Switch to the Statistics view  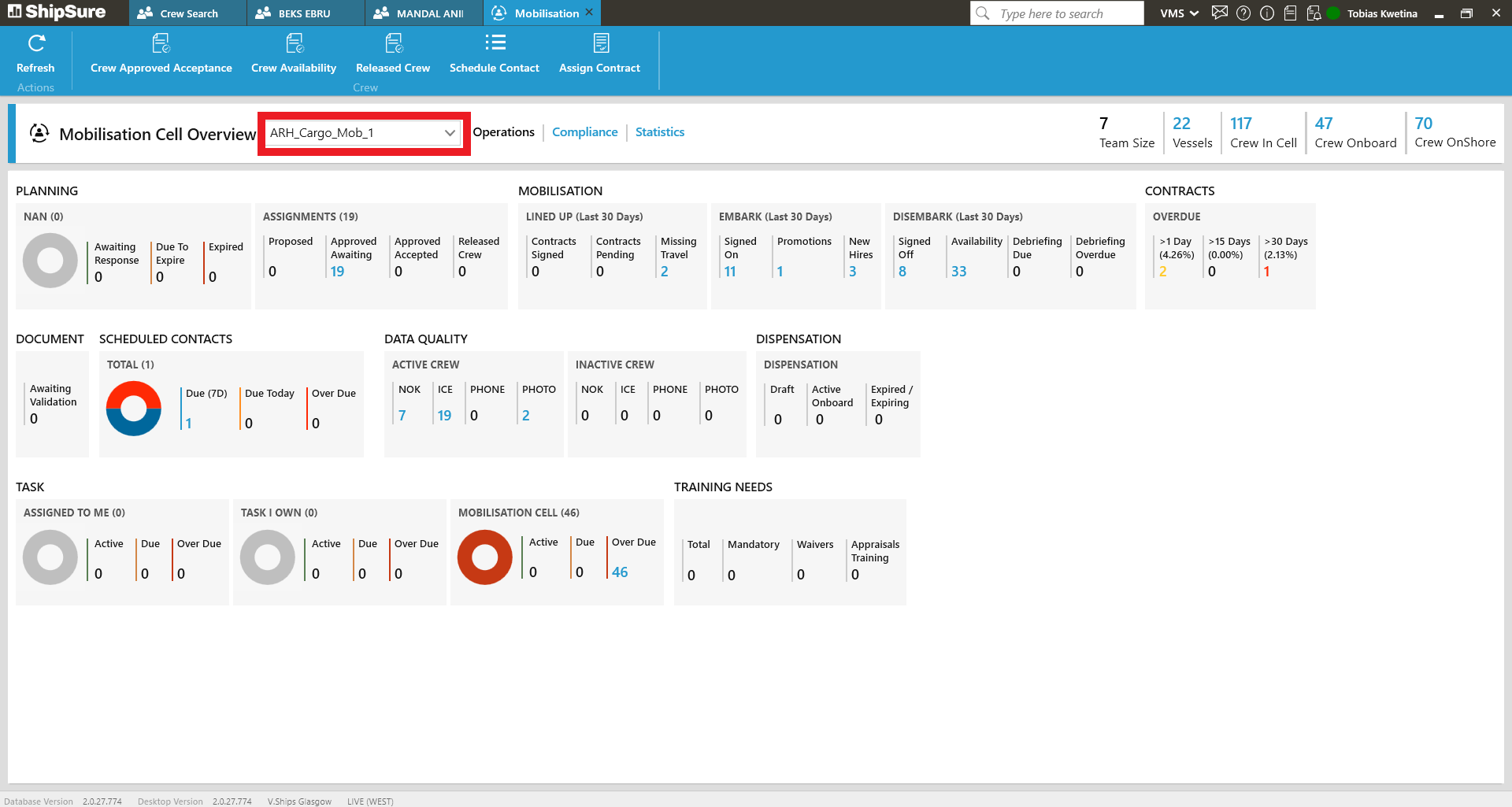(x=659, y=132)
